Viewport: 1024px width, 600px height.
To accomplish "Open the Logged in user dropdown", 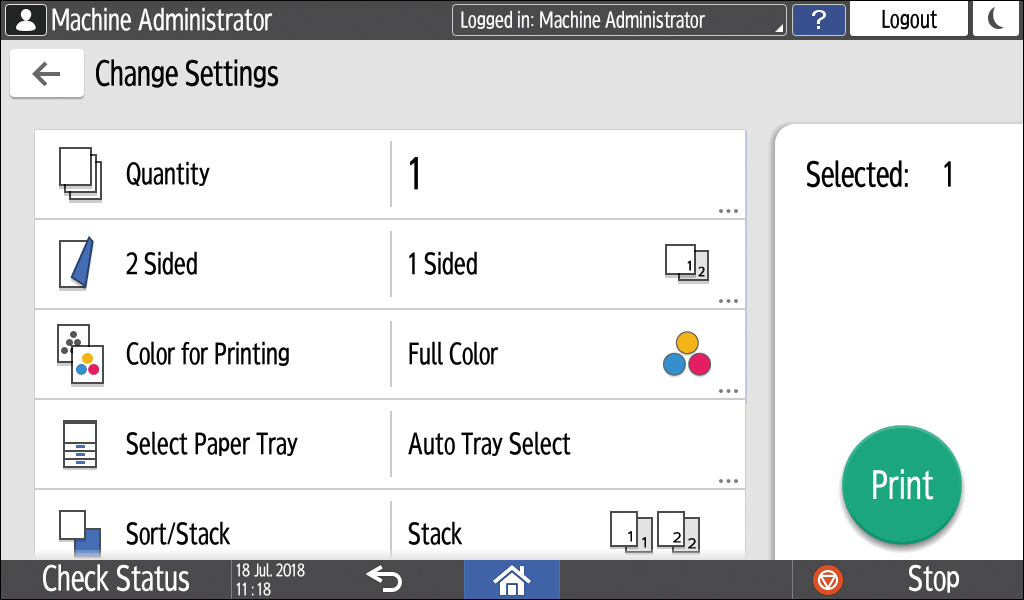I will click(x=619, y=20).
